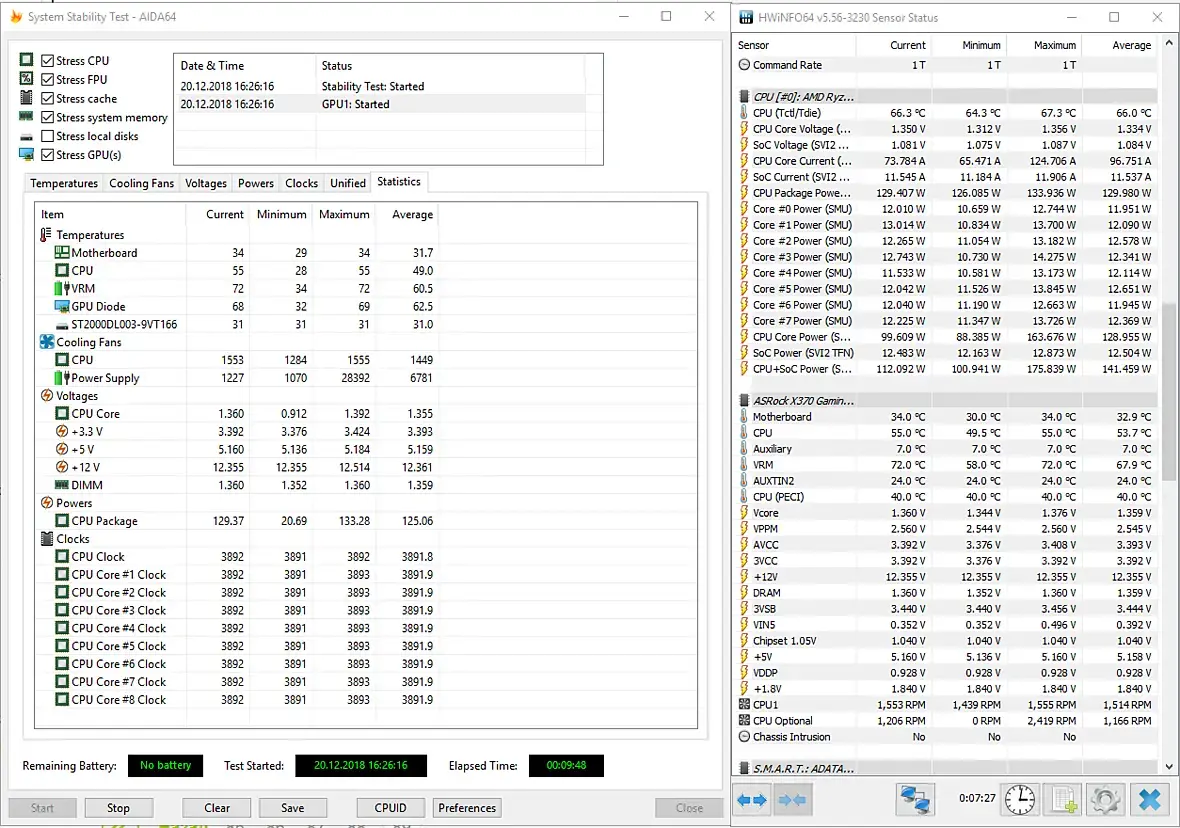Click the Elapsed Time 00:09:48 field

566,766
